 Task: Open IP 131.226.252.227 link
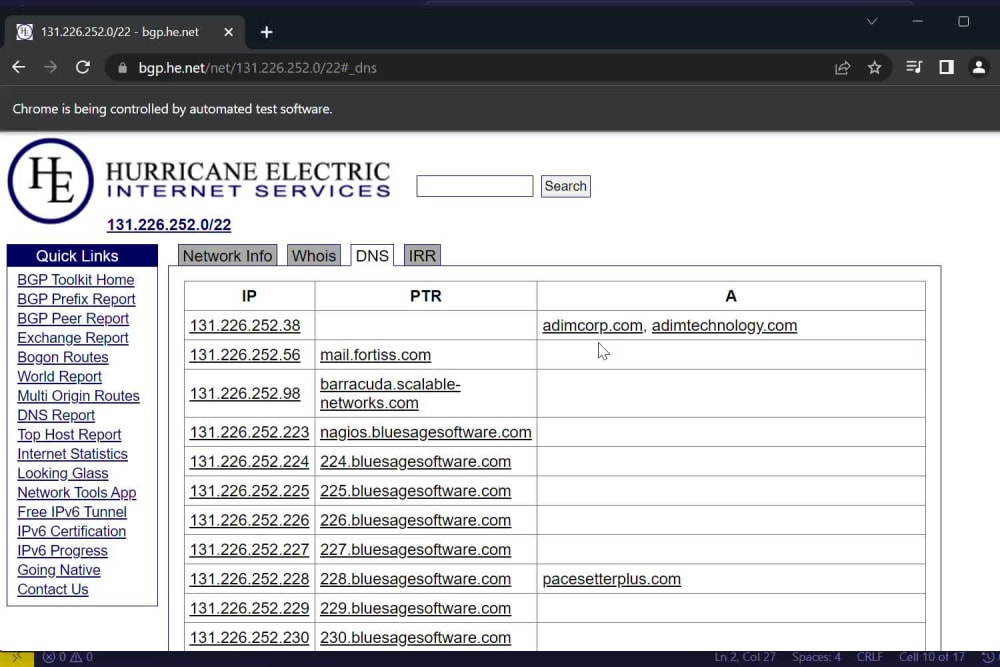249,550
